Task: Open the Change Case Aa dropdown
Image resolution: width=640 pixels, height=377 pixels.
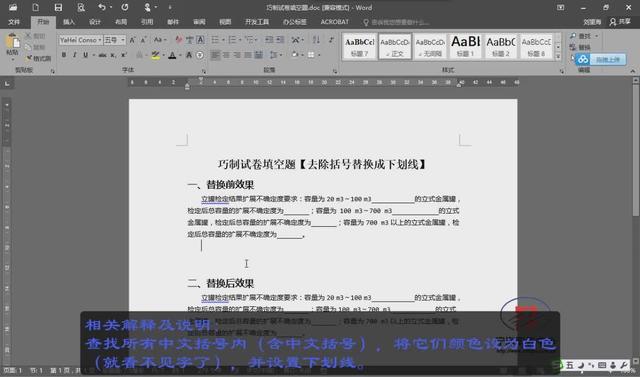Action: (160, 40)
